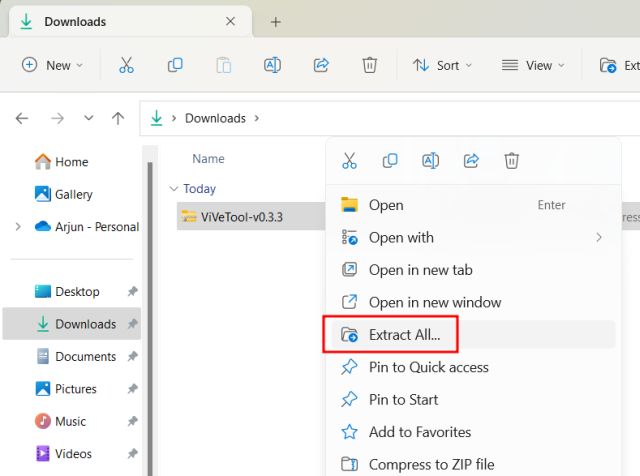Open the View dropdown menu
The width and height of the screenshot is (640, 476).
point(533,65)
